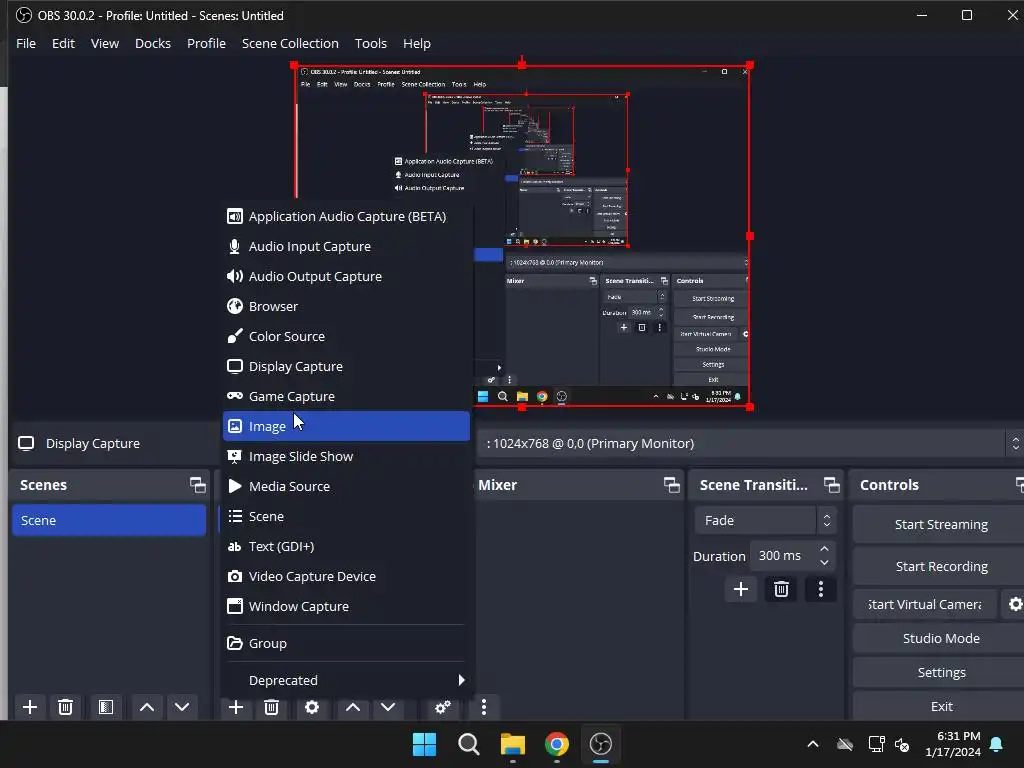Open the Profile menu
The height and width of the screenshot is (768, 1024).
206,44
